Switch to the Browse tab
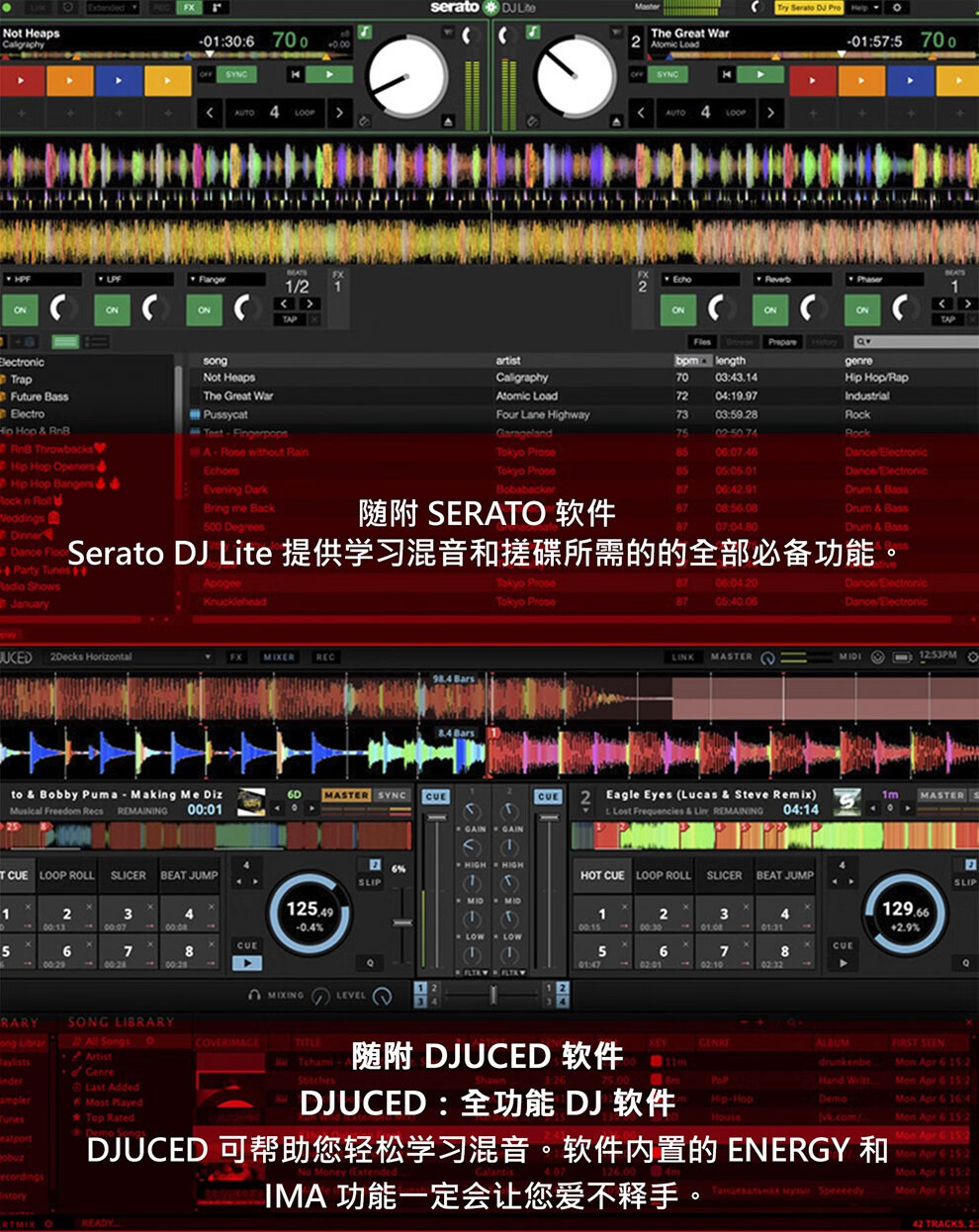979x1232 pixels. pos(740,341)
